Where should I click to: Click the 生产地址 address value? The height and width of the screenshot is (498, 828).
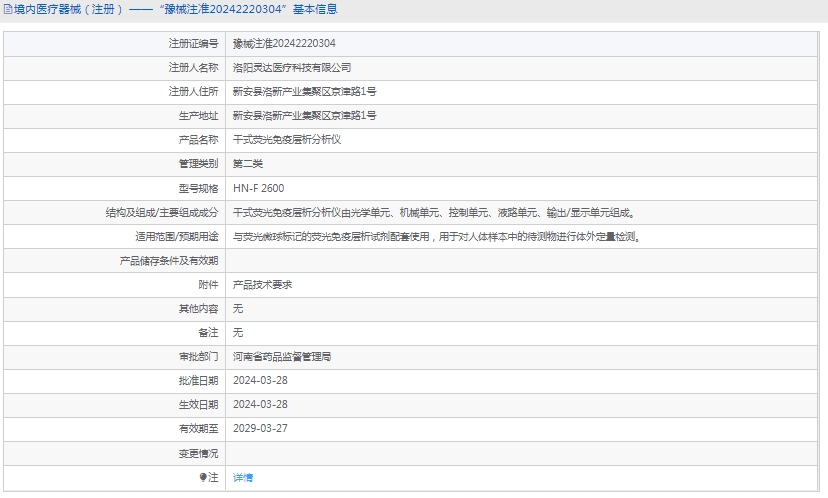304,116
